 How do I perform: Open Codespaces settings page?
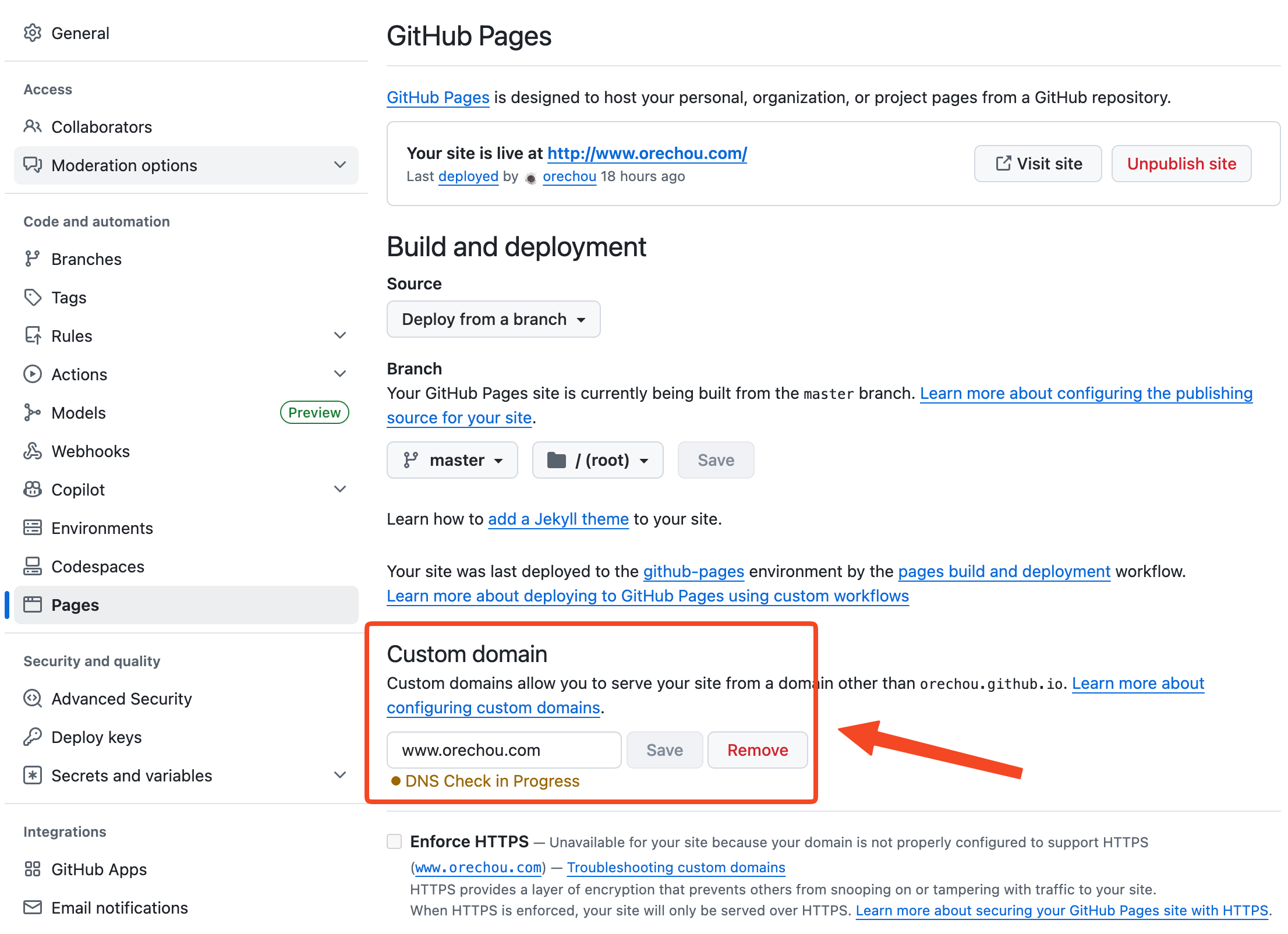click(x=186, y=566)
